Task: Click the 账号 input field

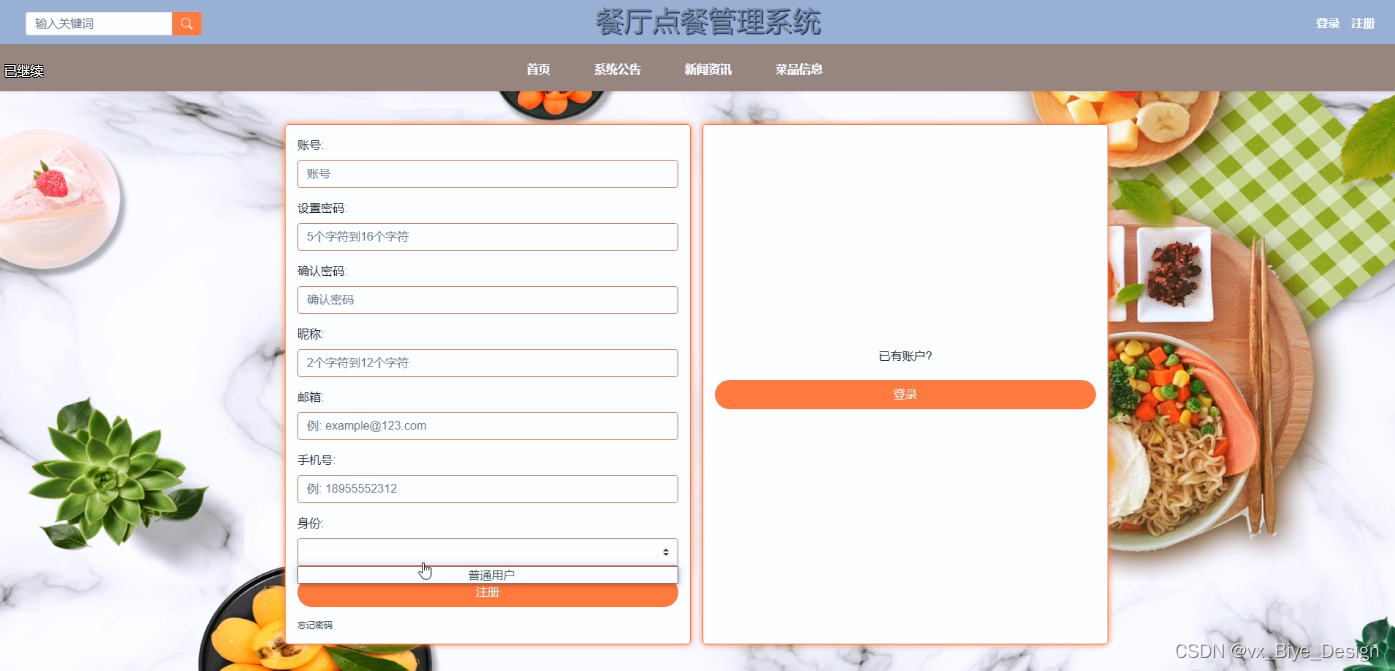Action: point(487,174)
